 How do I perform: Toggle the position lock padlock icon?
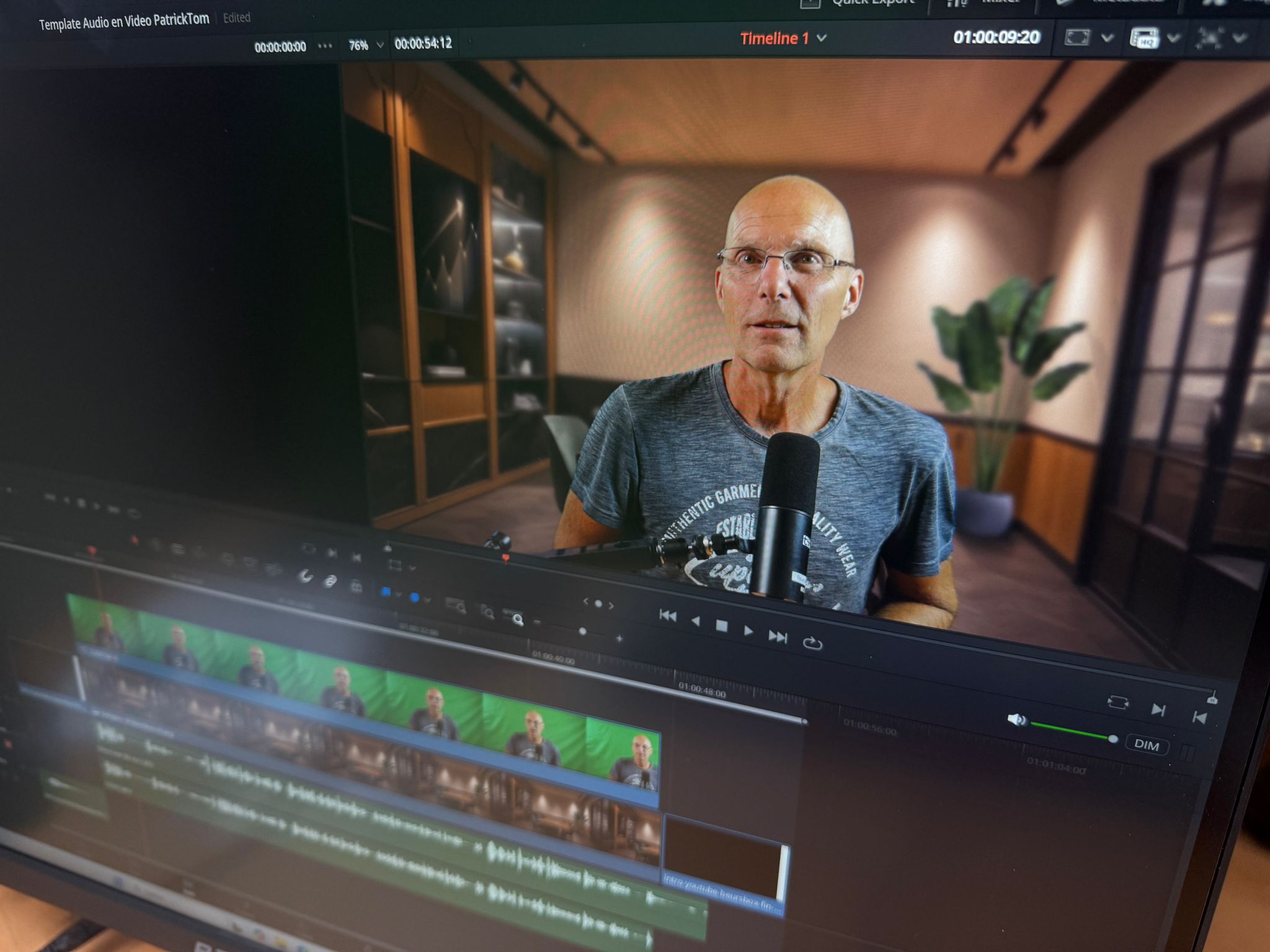(356, 586)
